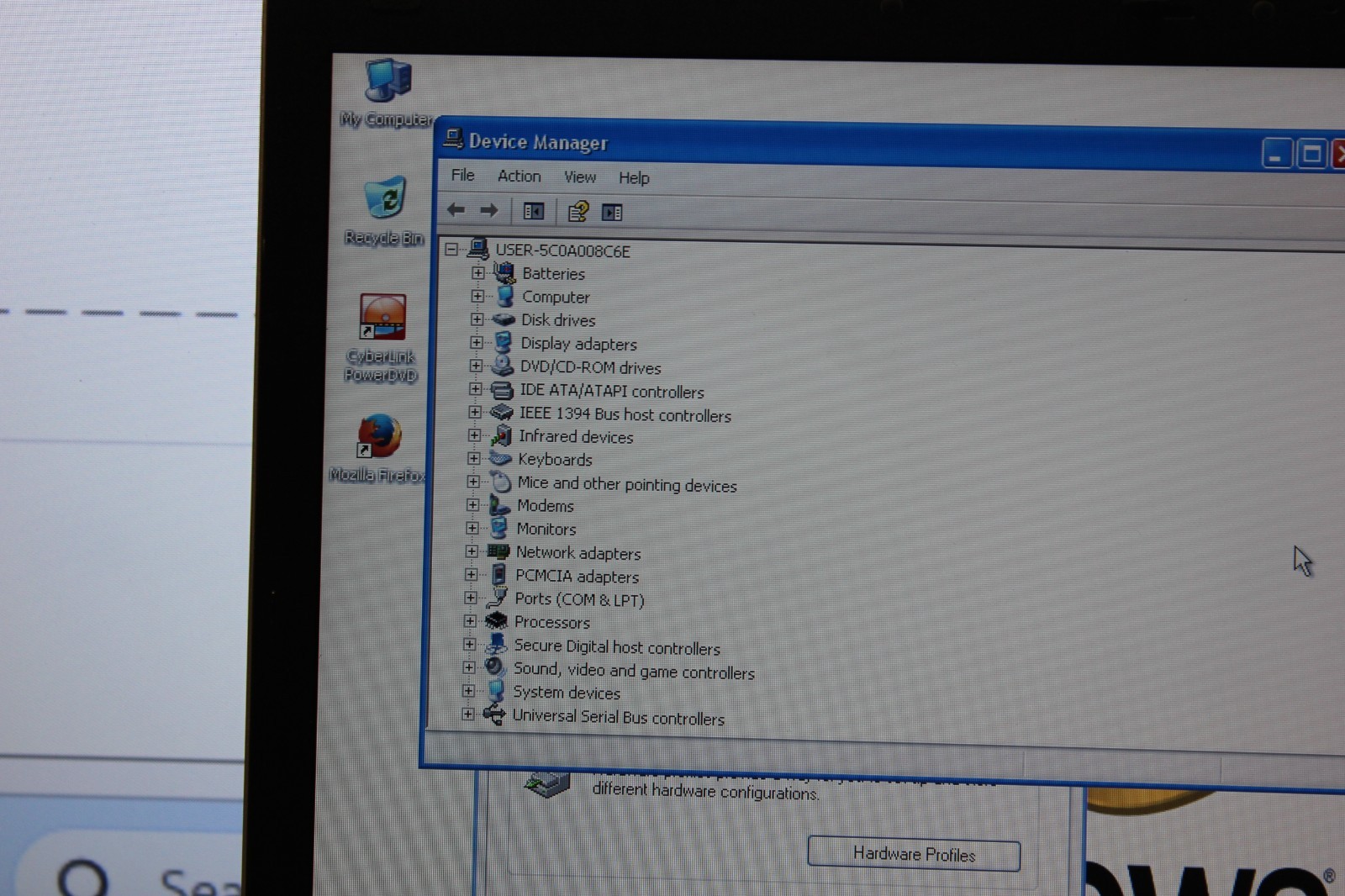
Task: Click the Back arrow in Device Manager toolbar
Action: click(x=456, y=210)
